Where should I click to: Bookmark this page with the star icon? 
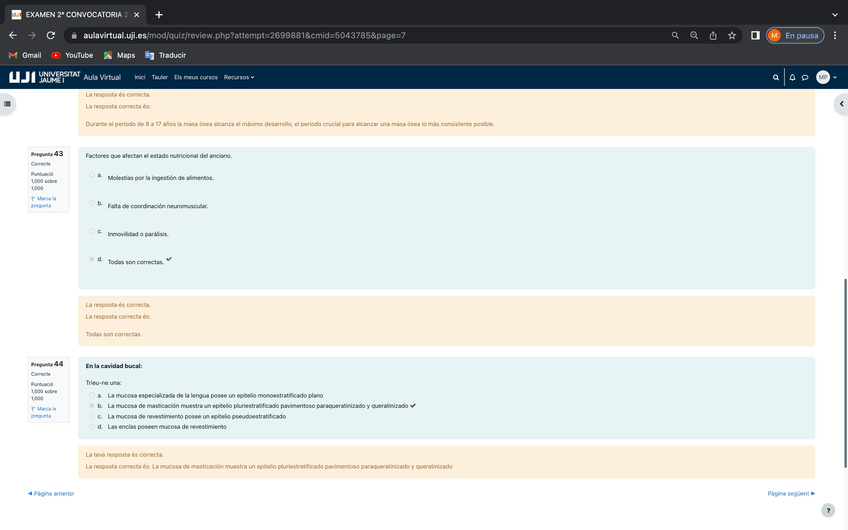coord(732,35)
